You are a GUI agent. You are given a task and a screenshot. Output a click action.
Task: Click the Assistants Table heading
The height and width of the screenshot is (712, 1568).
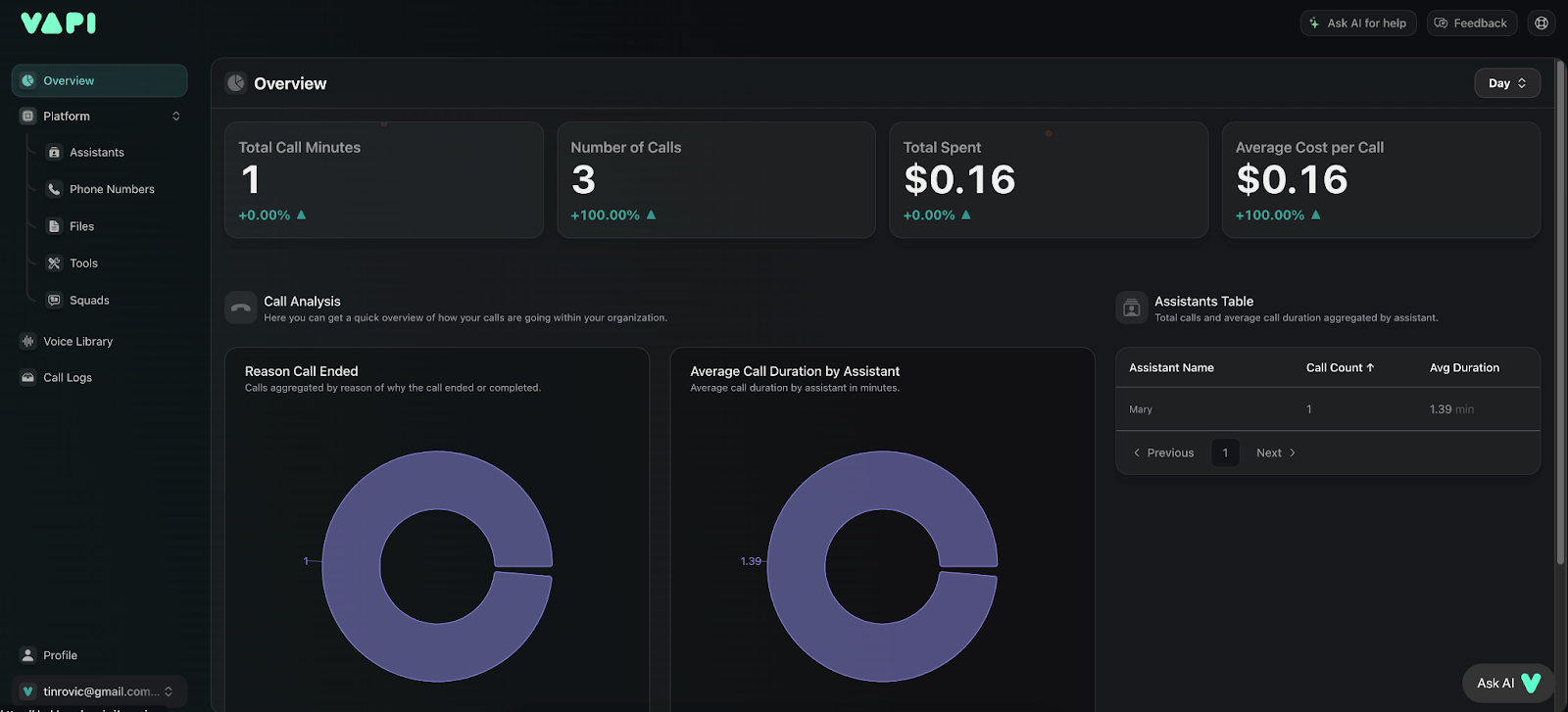click(1203, 301)
